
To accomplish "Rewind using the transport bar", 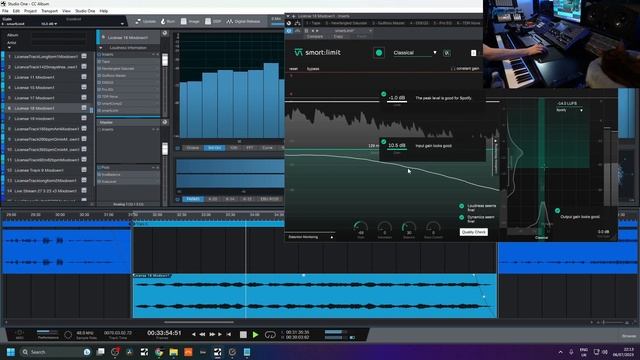I will point(202,334).
